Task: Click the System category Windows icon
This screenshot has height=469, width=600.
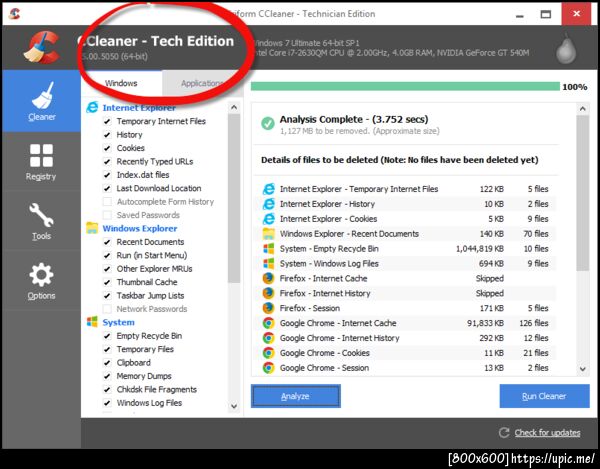Action: [x=92, y=322]
